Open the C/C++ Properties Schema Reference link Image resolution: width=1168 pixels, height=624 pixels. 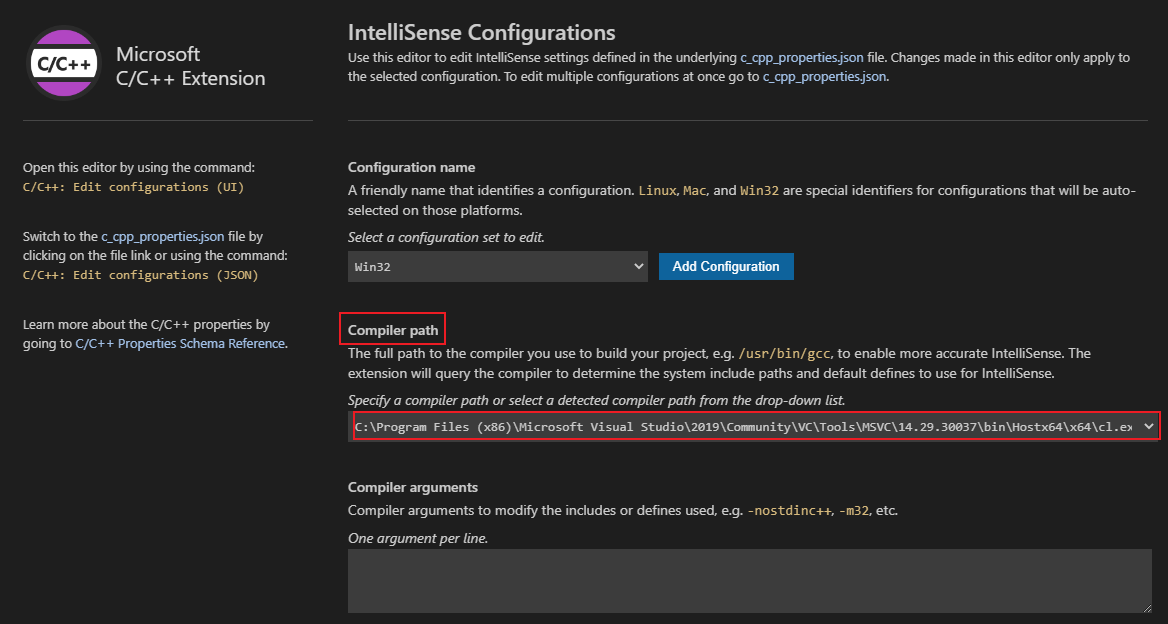180,344
